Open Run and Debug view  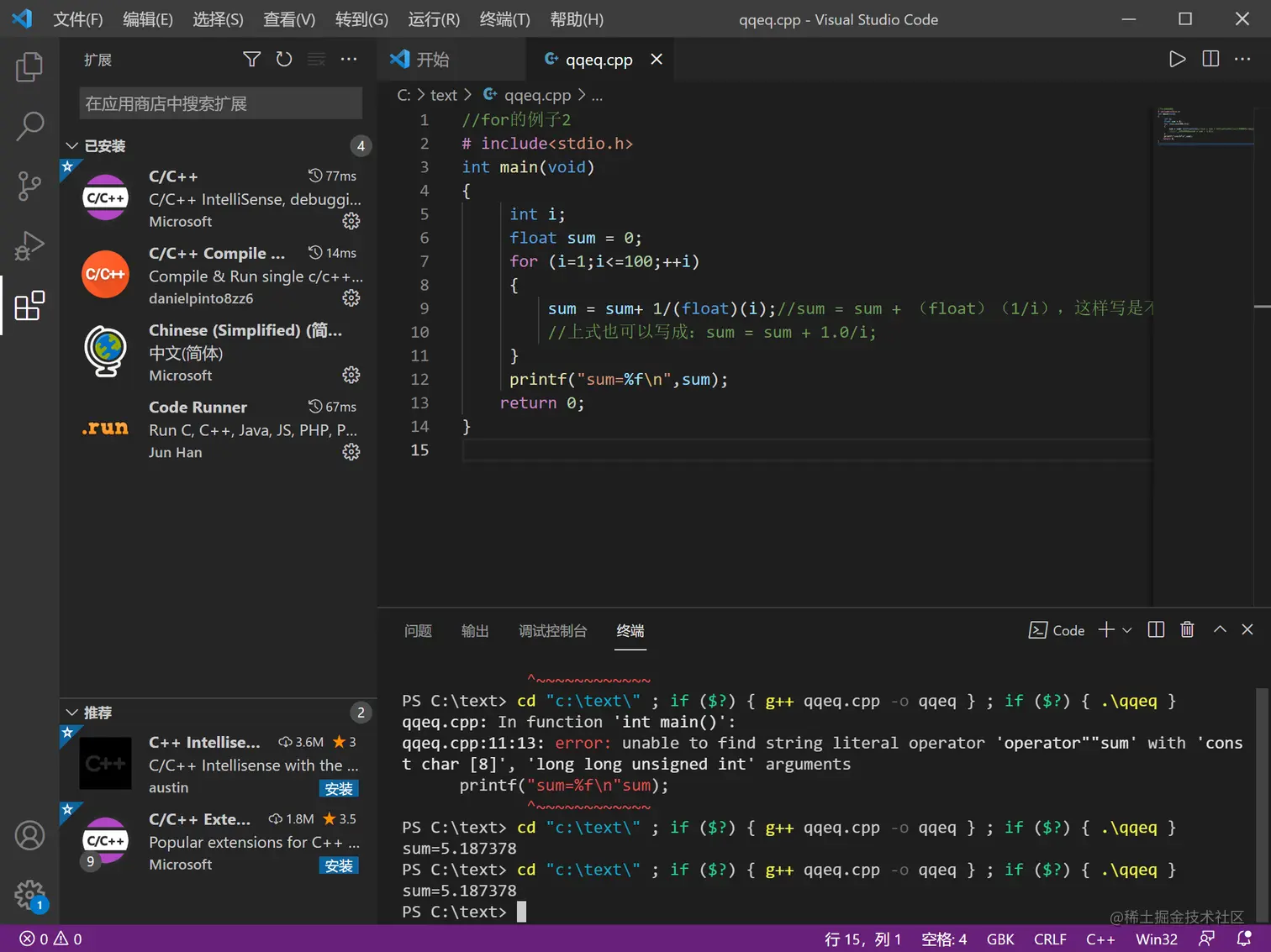[x=29, y=245]
